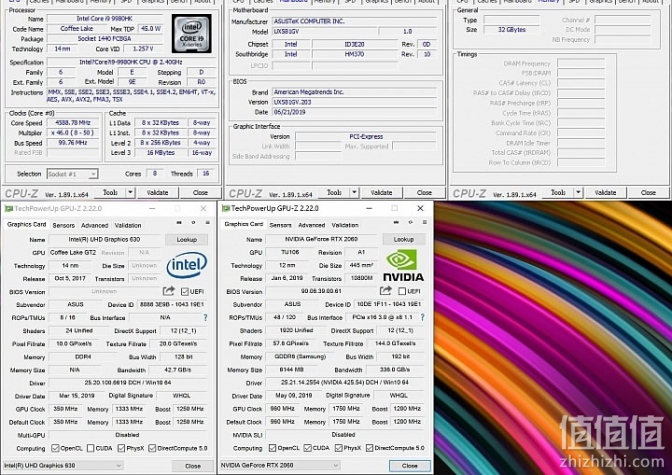Open the NVIDIA GeForce RTX 2060 GPU selector

(x=280, y=465)
